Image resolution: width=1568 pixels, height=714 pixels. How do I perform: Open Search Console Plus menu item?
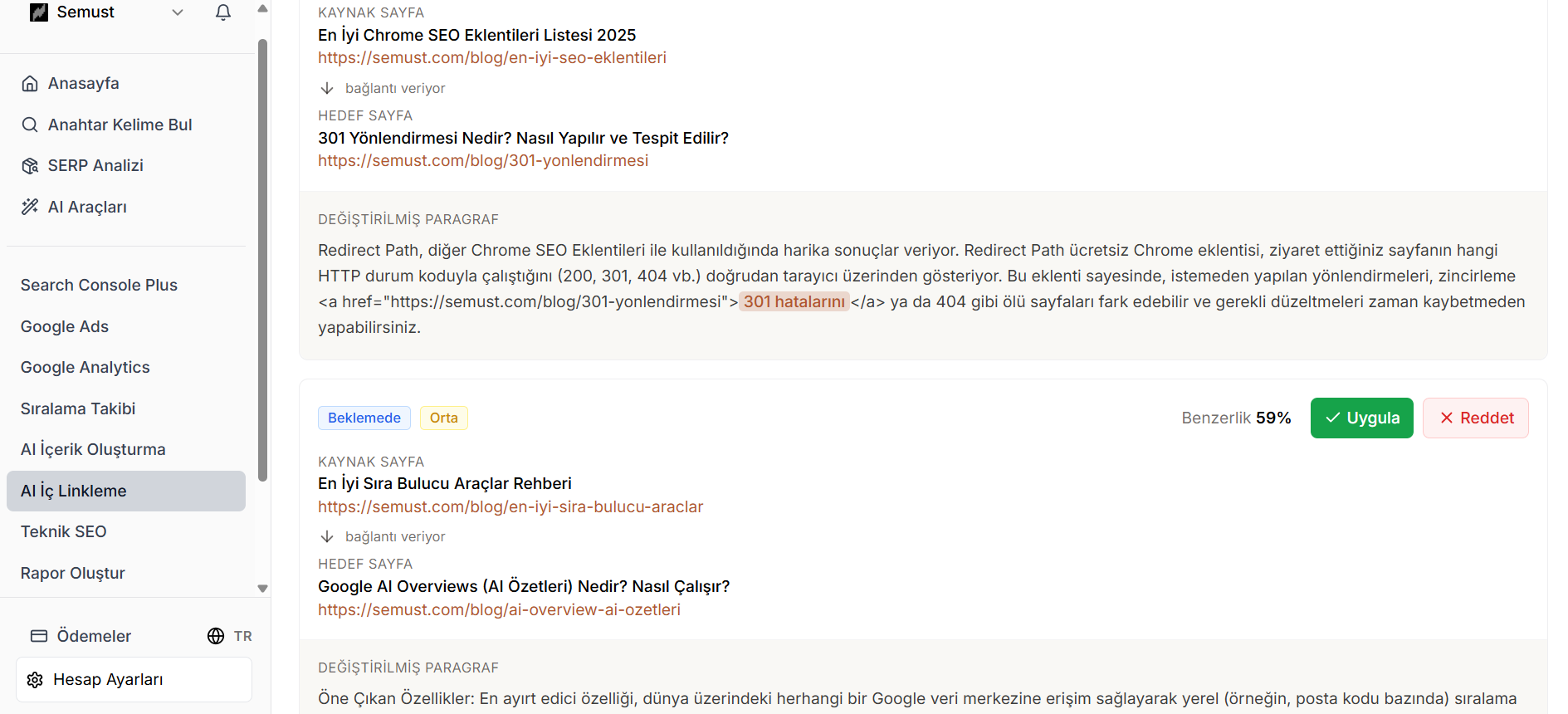(x=99, y=285)
